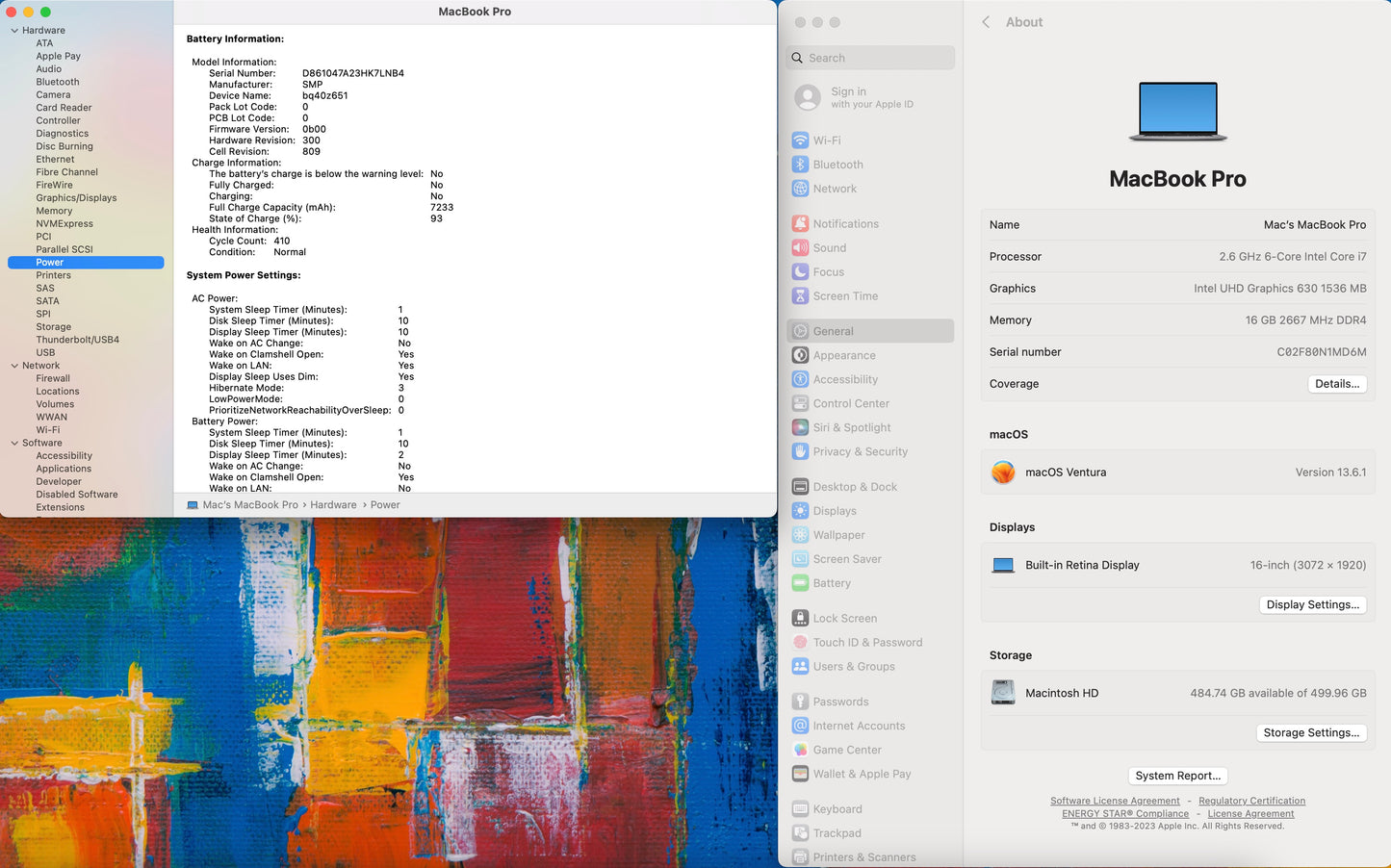The height and width of the screenshot is (868, 1391).
Task: Select the Game Center icon
Action: click(x=800, y=750)
